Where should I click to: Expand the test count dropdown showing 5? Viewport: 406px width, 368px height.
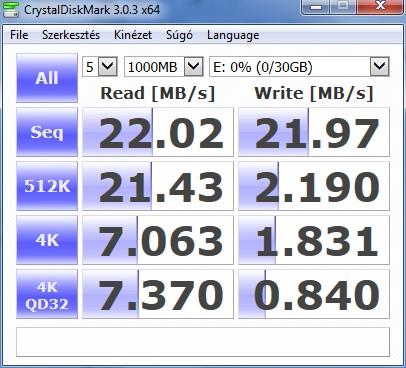point(108,67)
